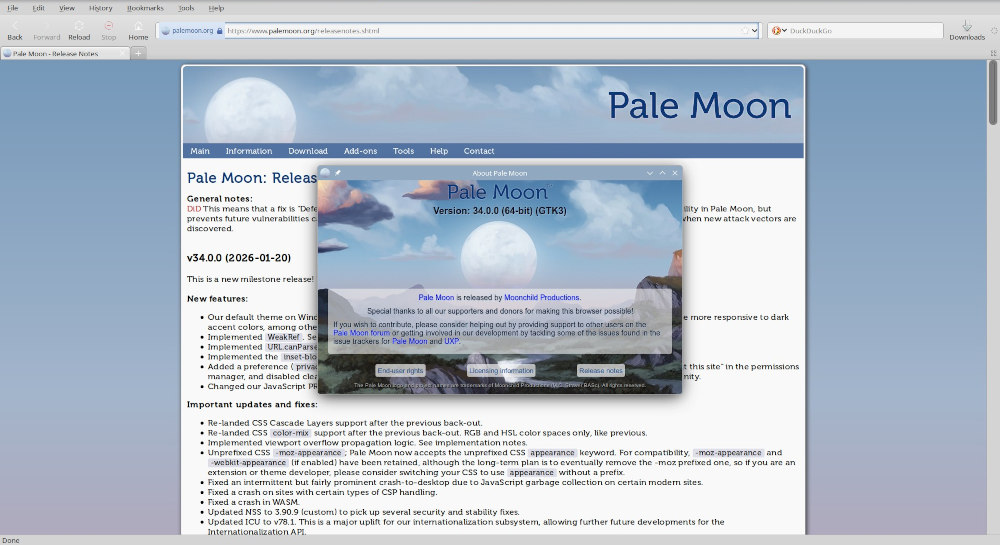Click the Release notes button in About dialog
The height and width of the screenshot is (545, 1000).
[601, 370]
